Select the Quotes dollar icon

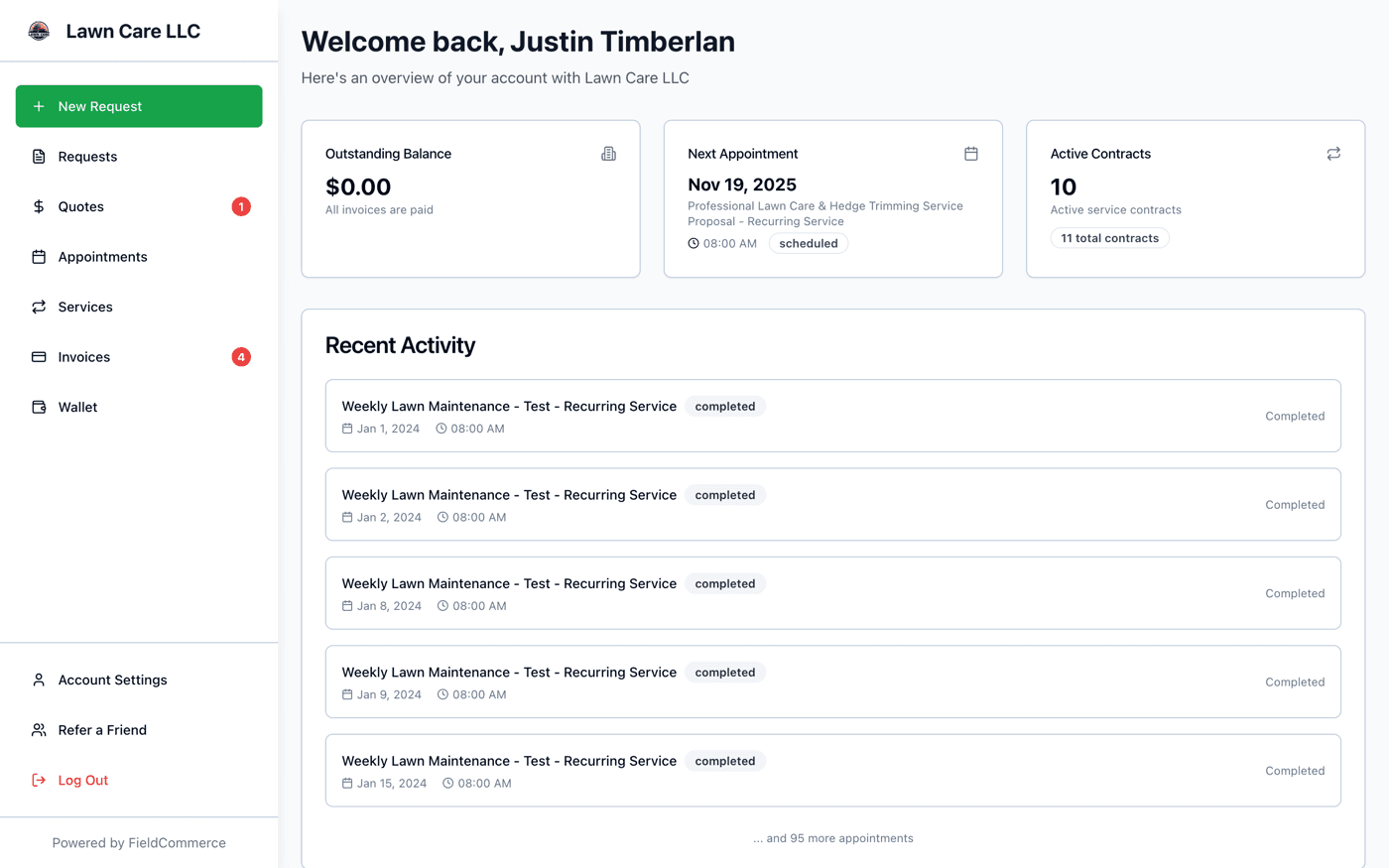pos(38,206)
